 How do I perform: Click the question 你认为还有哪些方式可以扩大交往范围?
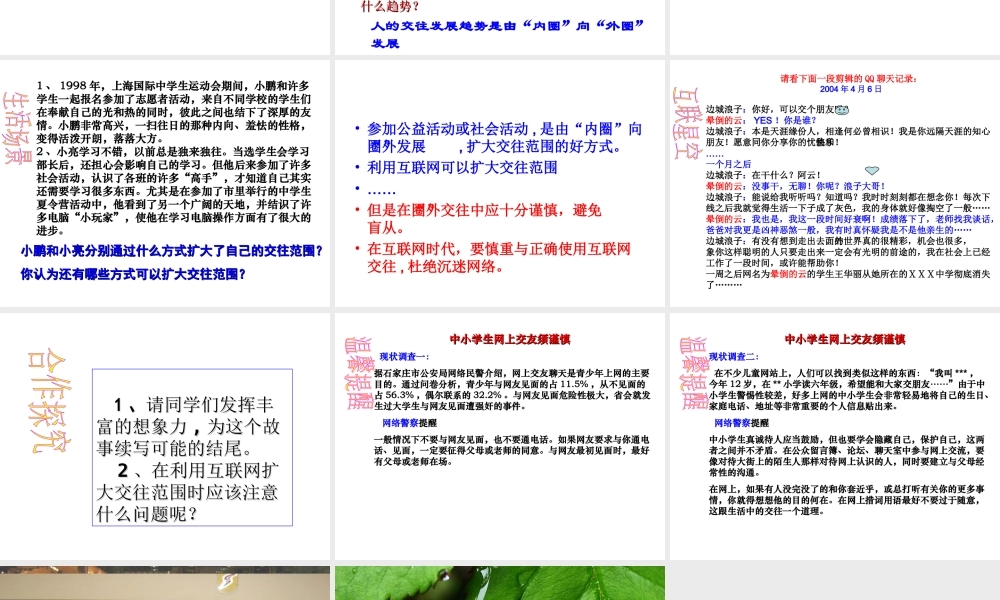[x=133, y=274]
